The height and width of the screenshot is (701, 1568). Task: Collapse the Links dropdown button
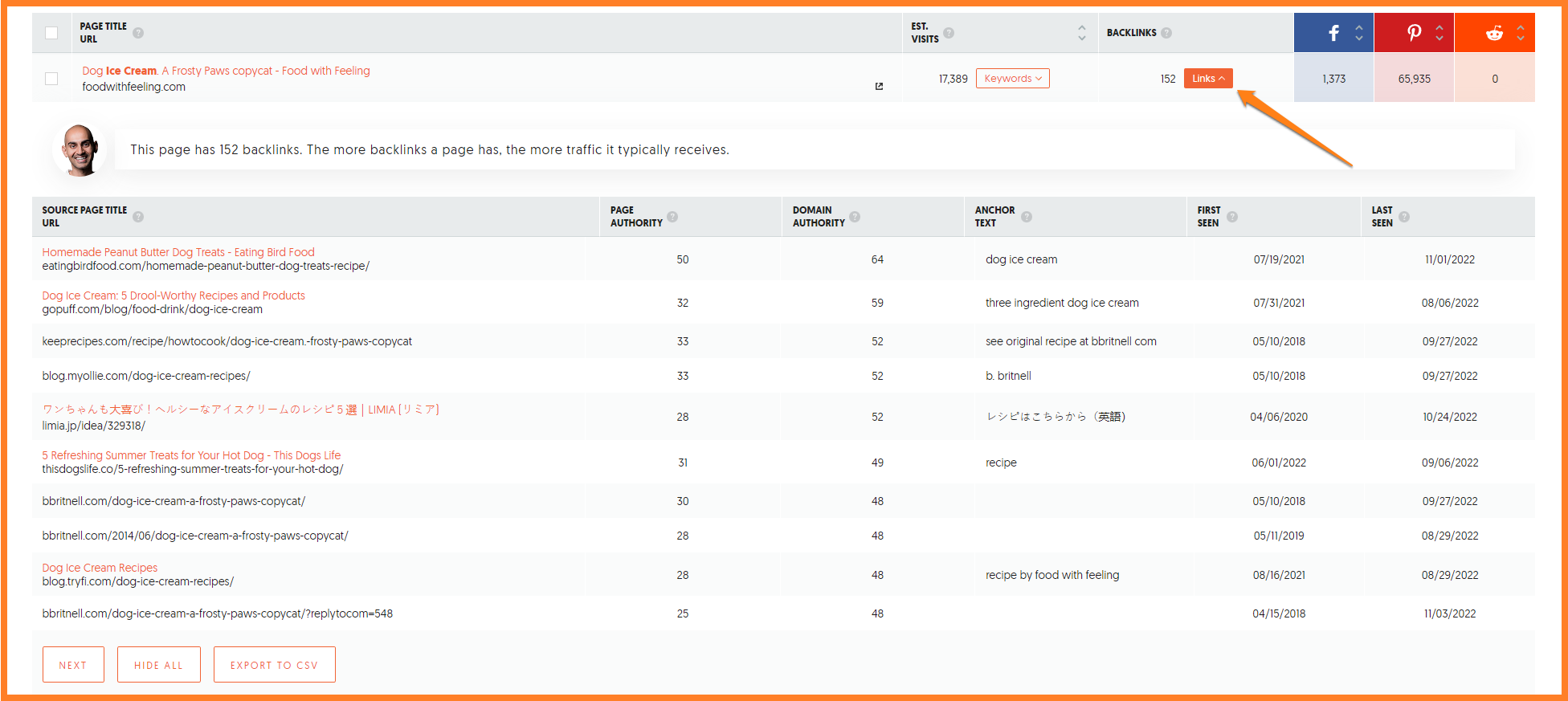click(1207, 79)
